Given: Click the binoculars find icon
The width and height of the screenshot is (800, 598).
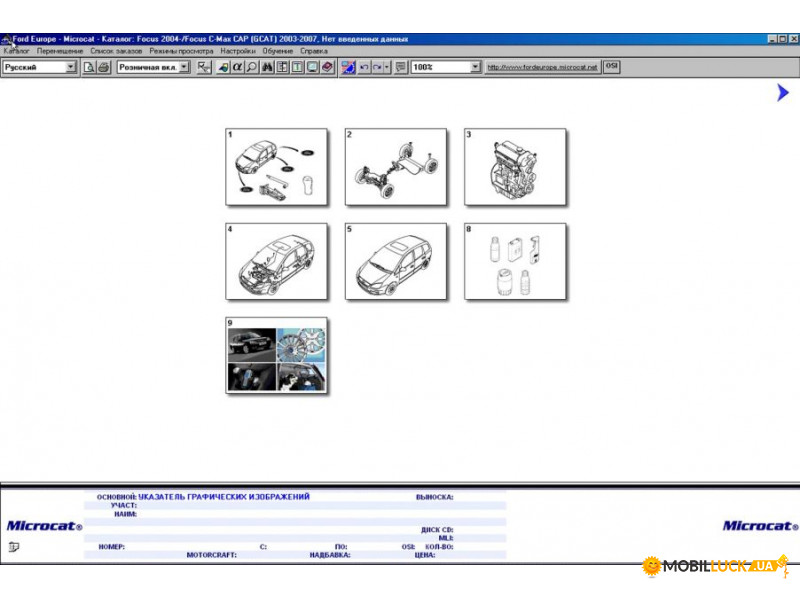Looking at the screenshot, I should pyautogui.click(x=268, y=67).
